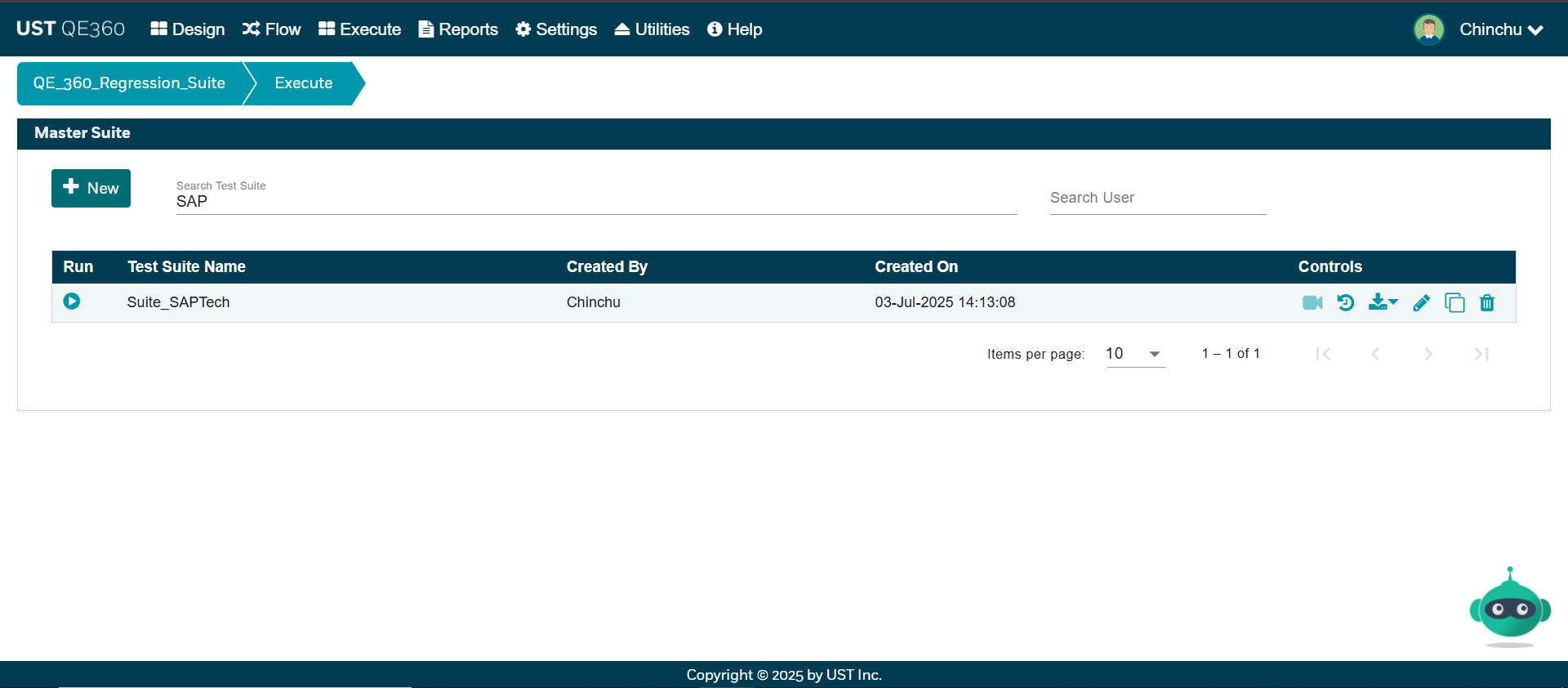
Task: Expand the Chinchu user menu
Action: [1501, 29]
